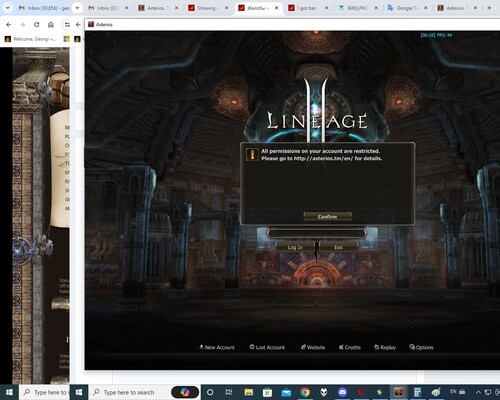
Task: Open the Replay option
Action: pyautogui.click(x=385, y=347)
